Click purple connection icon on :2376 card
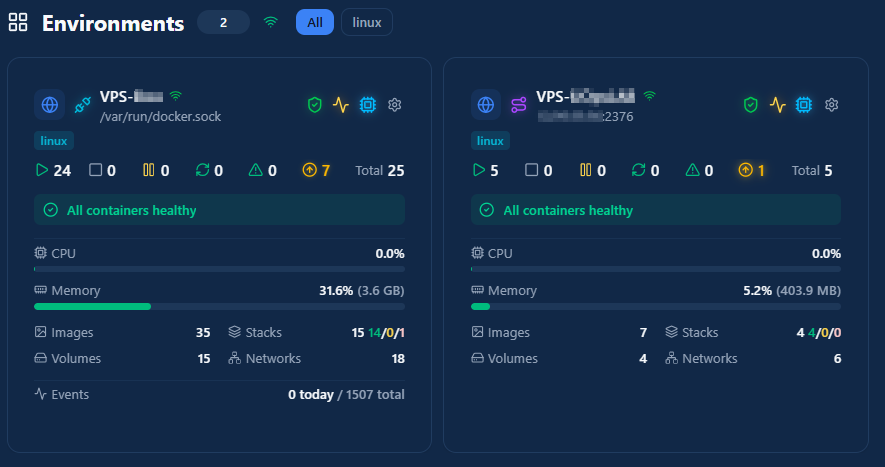Image resolution: width=885 pixels, height=467 pixels. tap(519, 105)
